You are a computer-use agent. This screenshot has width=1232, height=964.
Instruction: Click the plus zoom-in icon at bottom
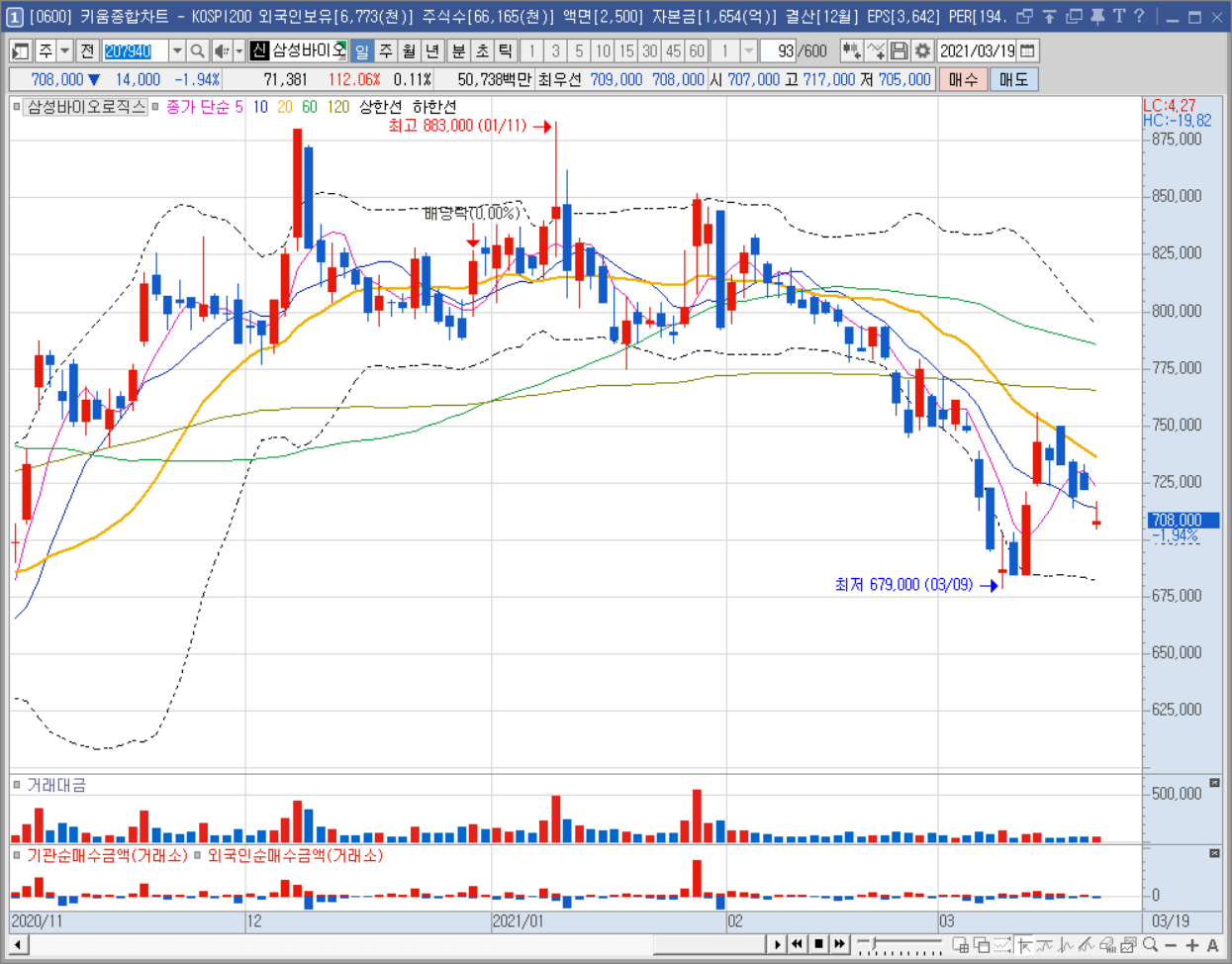click(x=1192, y=945)
